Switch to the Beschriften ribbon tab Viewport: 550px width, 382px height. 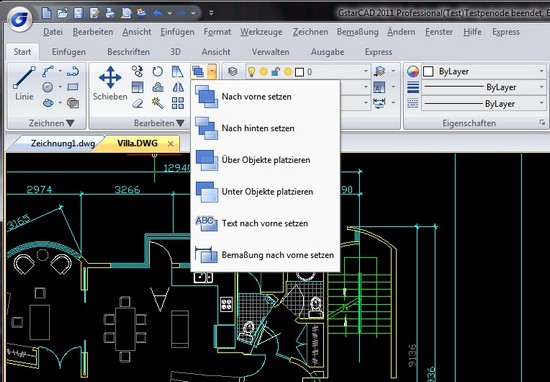coord(128,52)
